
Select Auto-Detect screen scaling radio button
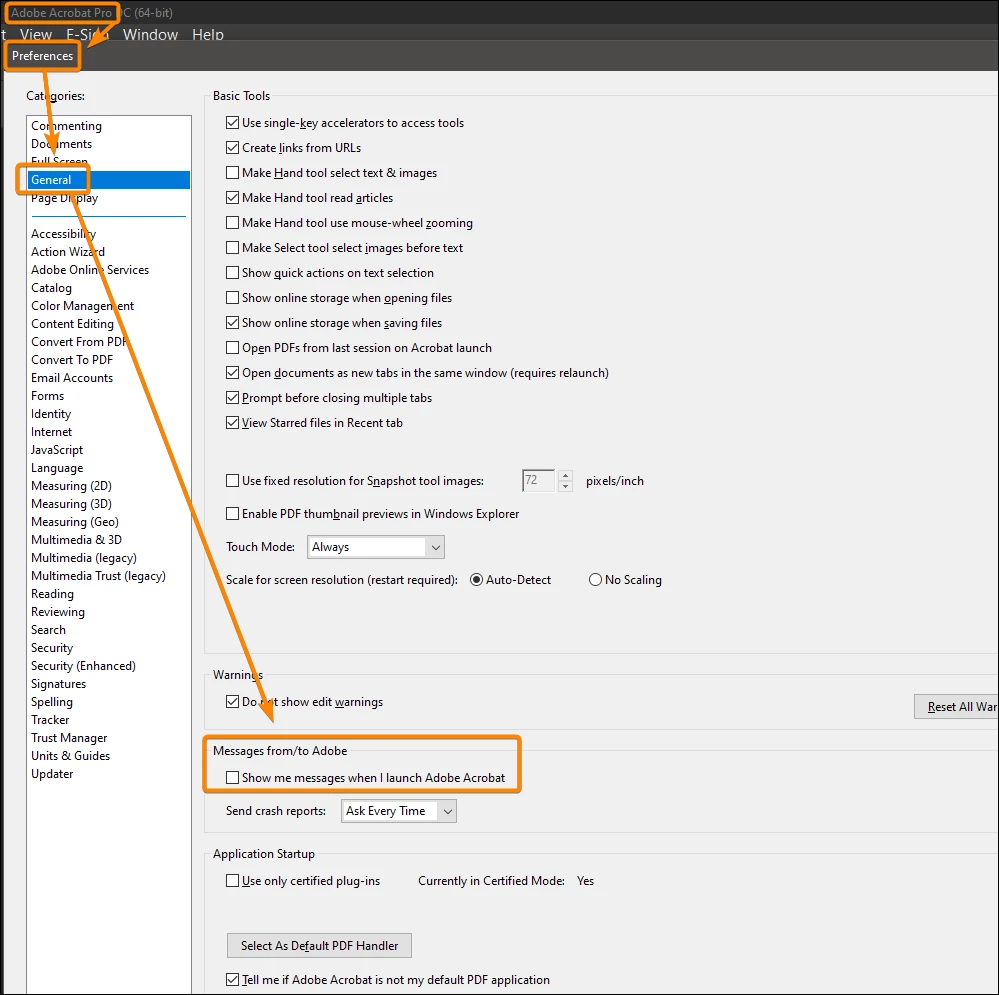476,580
